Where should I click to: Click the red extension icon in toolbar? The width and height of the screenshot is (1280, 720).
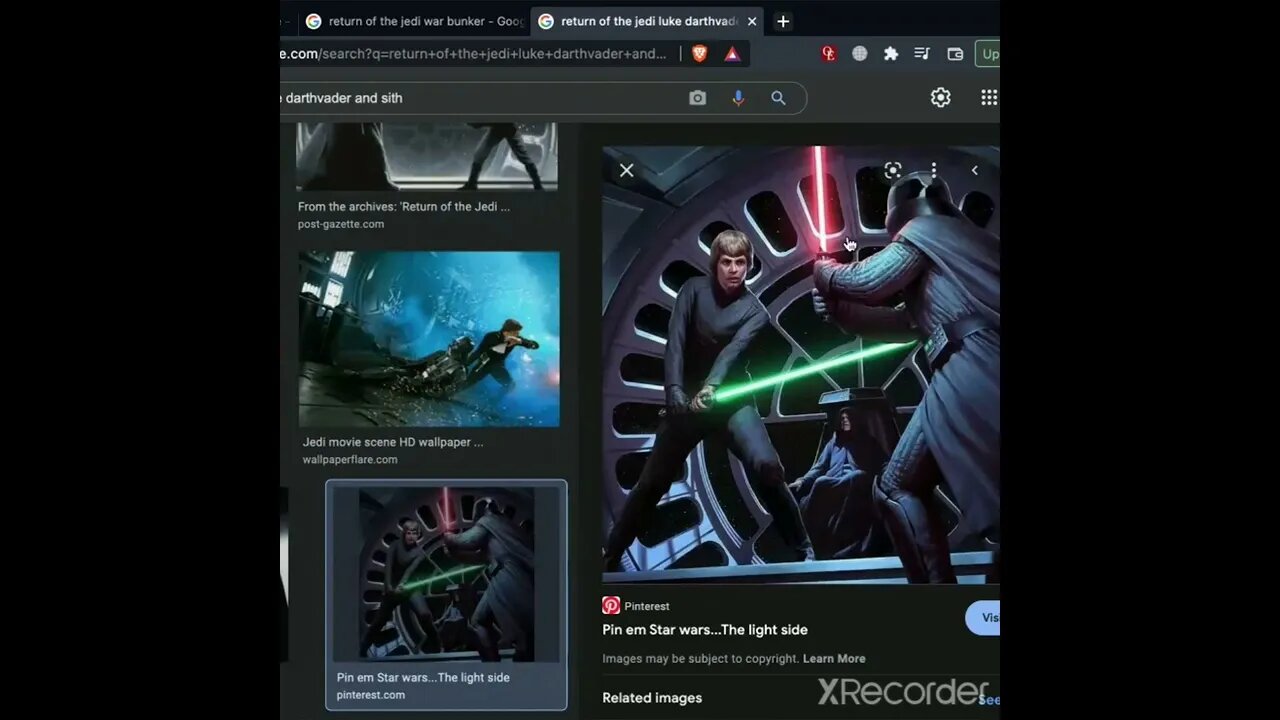point(828,54)
